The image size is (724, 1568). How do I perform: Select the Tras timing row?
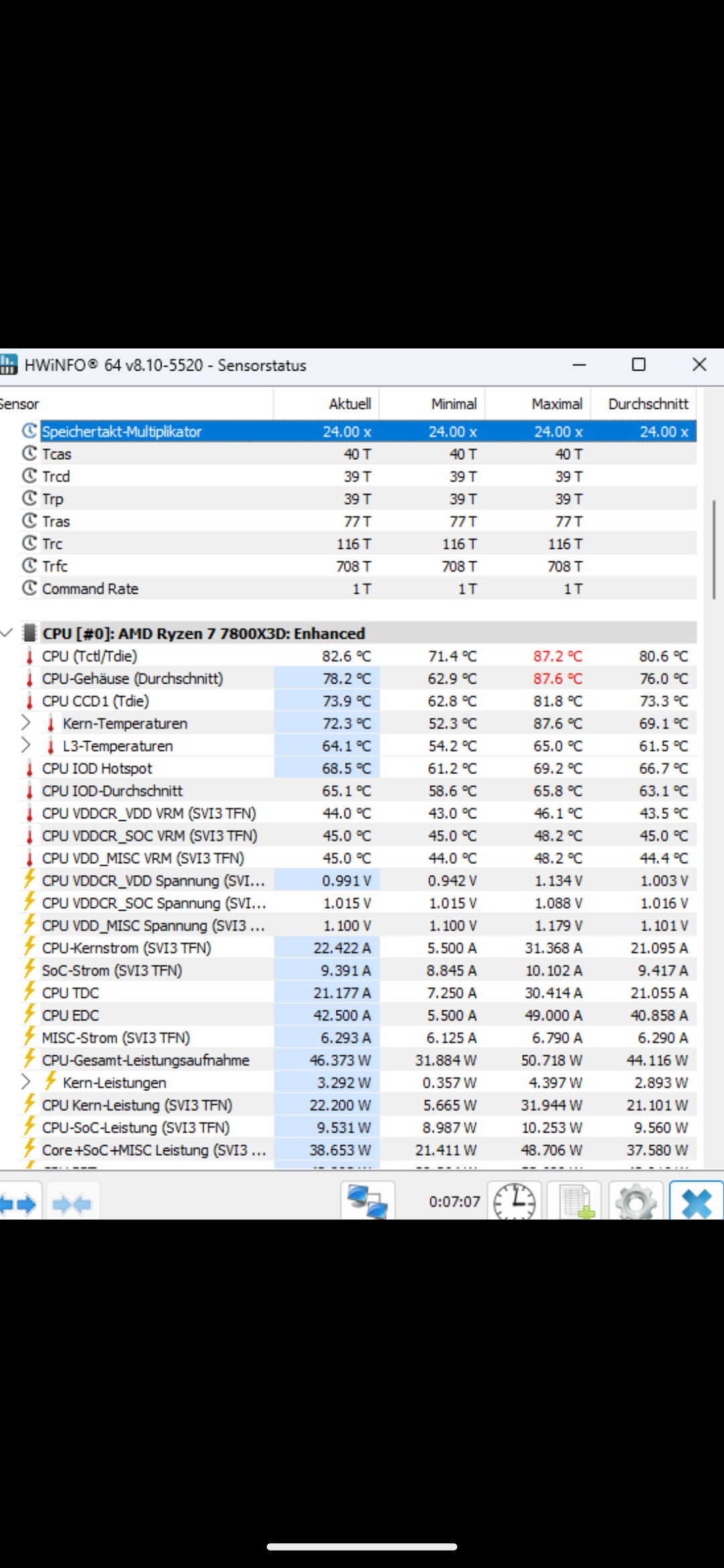pos(358,521)
